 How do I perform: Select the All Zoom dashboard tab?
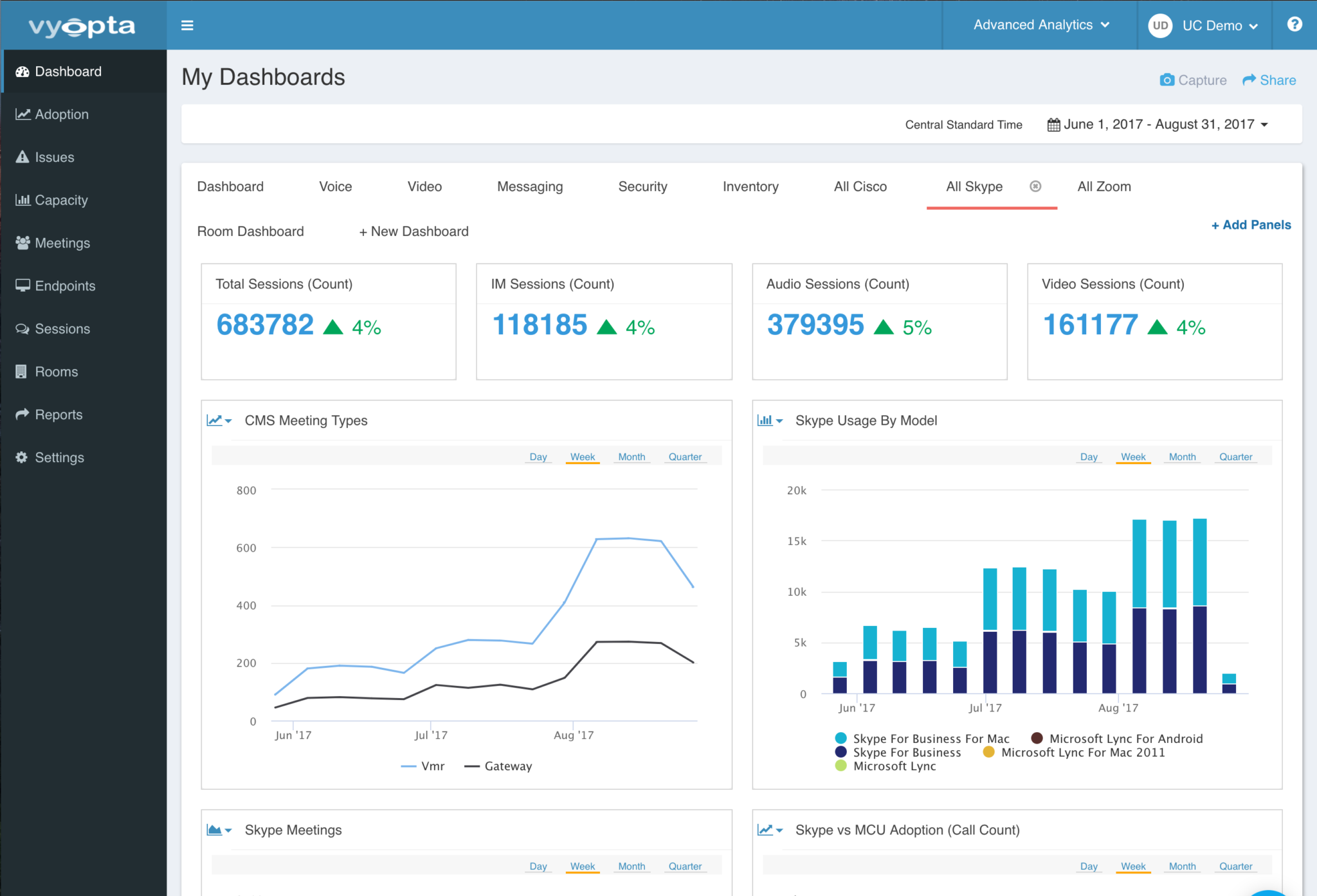pos(1104,187)
